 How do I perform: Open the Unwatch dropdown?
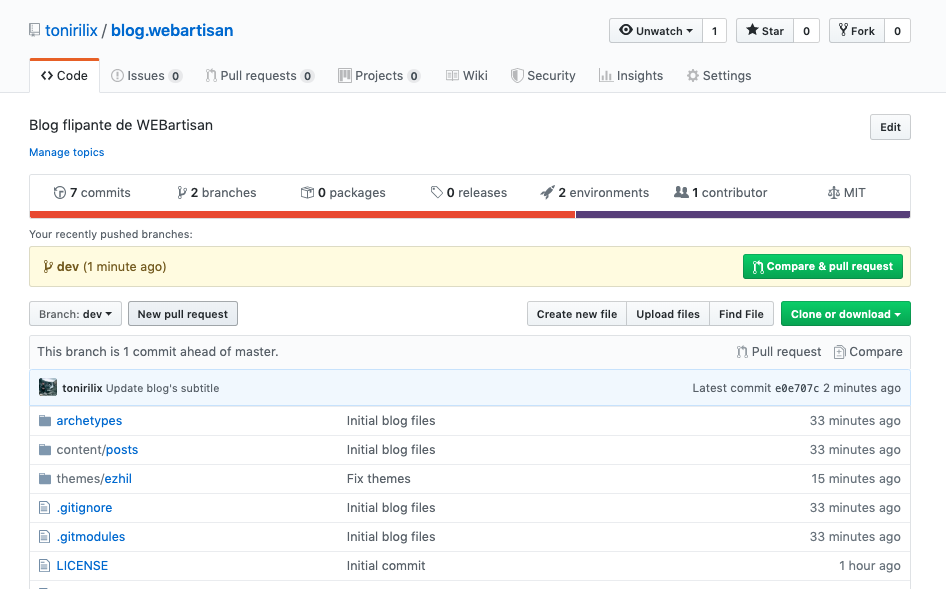pos(656,31)
